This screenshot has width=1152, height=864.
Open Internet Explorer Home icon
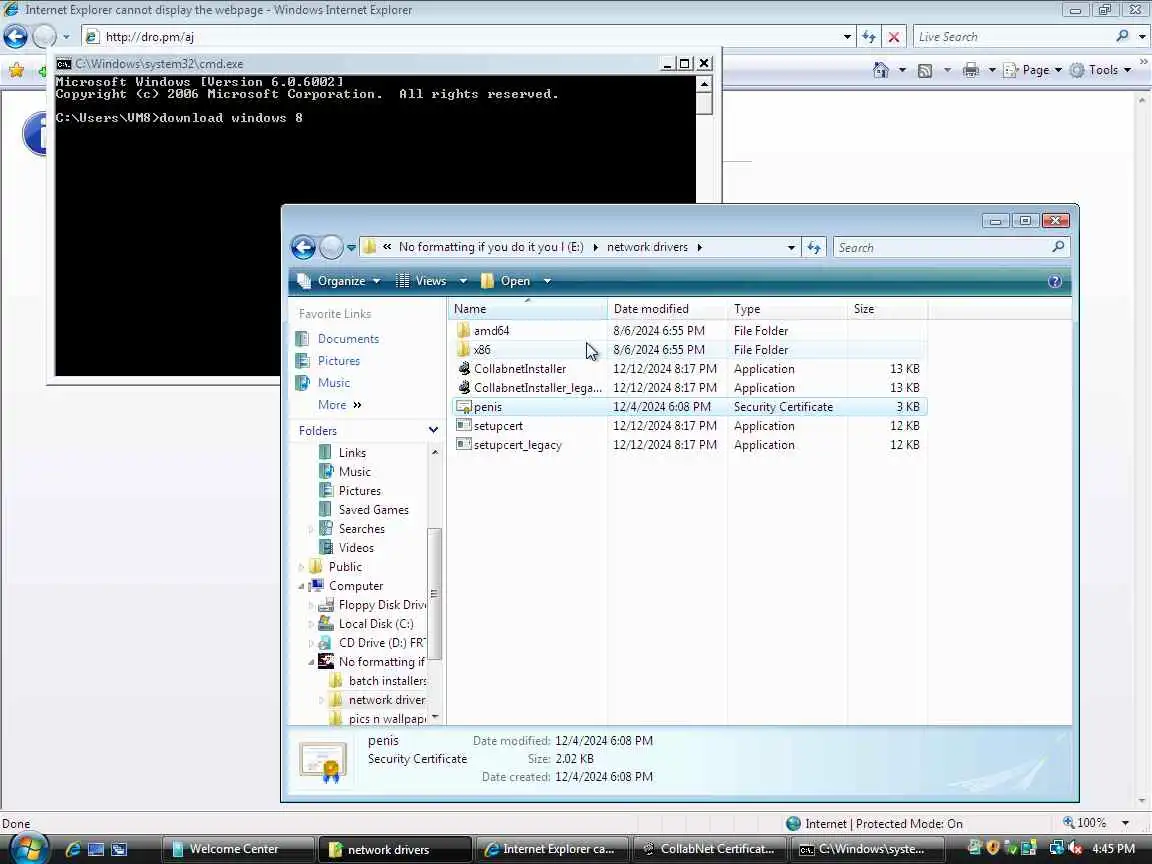880,70
